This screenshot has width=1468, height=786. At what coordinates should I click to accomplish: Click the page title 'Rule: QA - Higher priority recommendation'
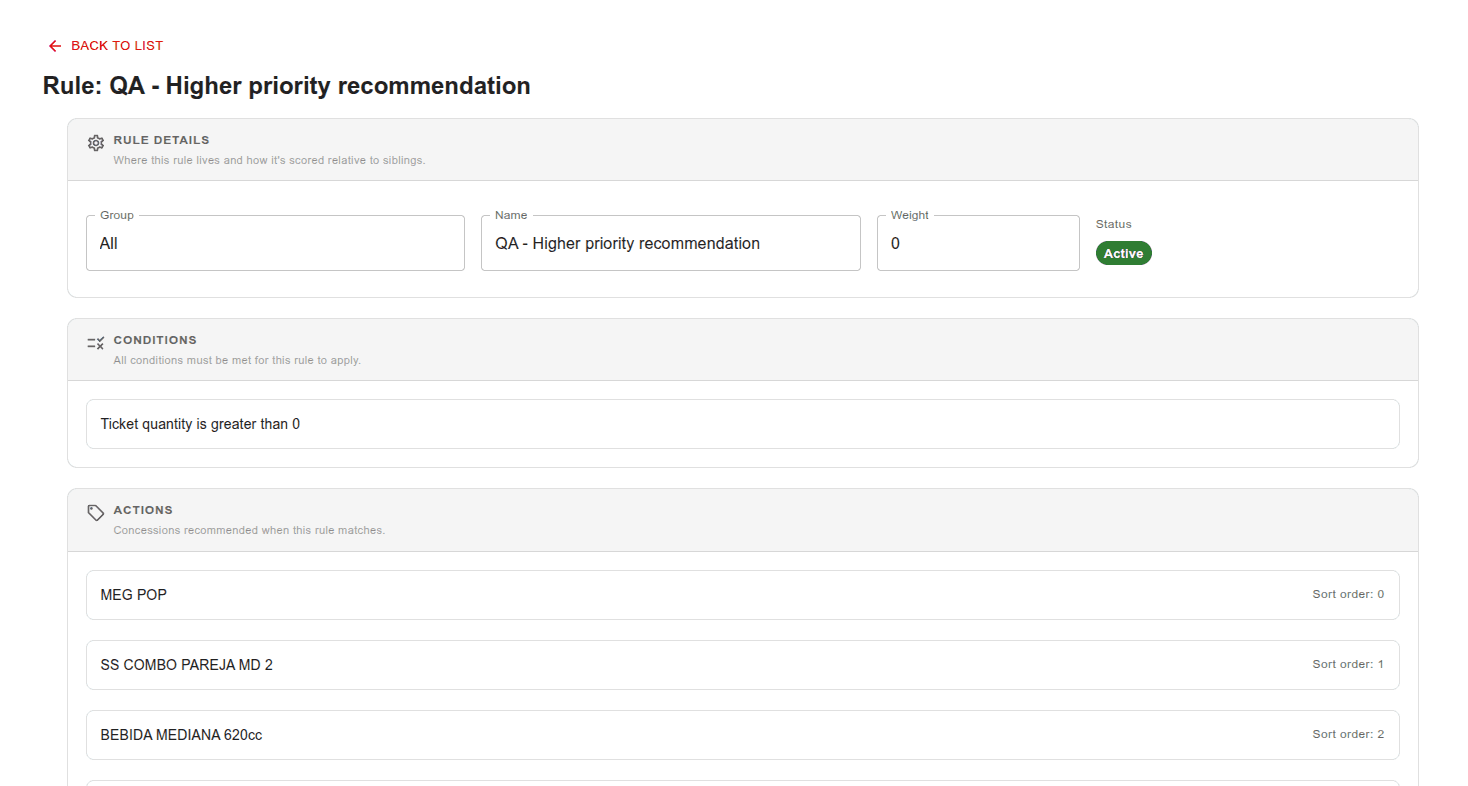286,86
